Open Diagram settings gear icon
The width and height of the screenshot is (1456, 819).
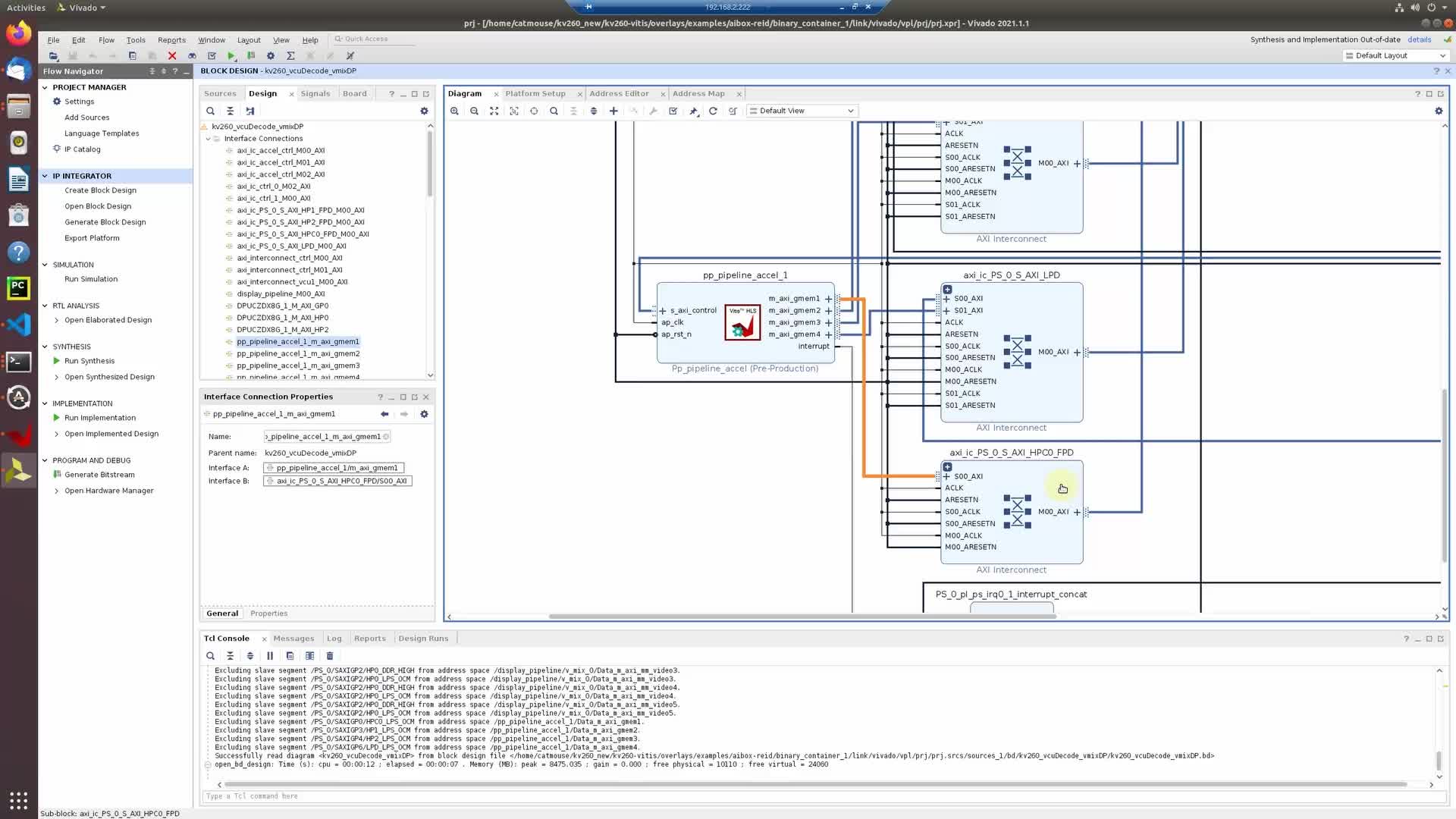pyautogui.click(x=1439, y=111)
